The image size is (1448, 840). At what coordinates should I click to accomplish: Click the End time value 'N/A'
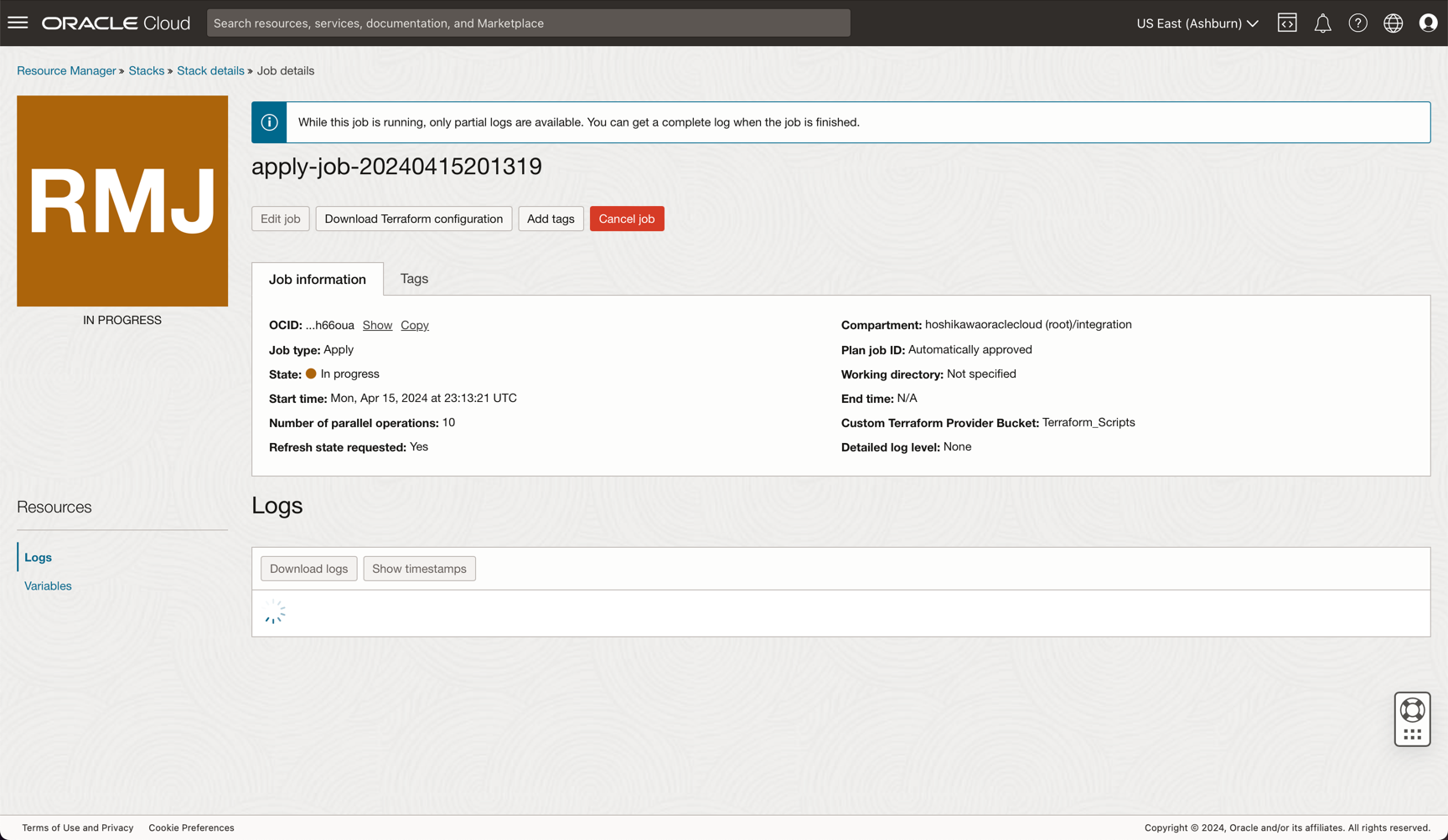[907, 398]
